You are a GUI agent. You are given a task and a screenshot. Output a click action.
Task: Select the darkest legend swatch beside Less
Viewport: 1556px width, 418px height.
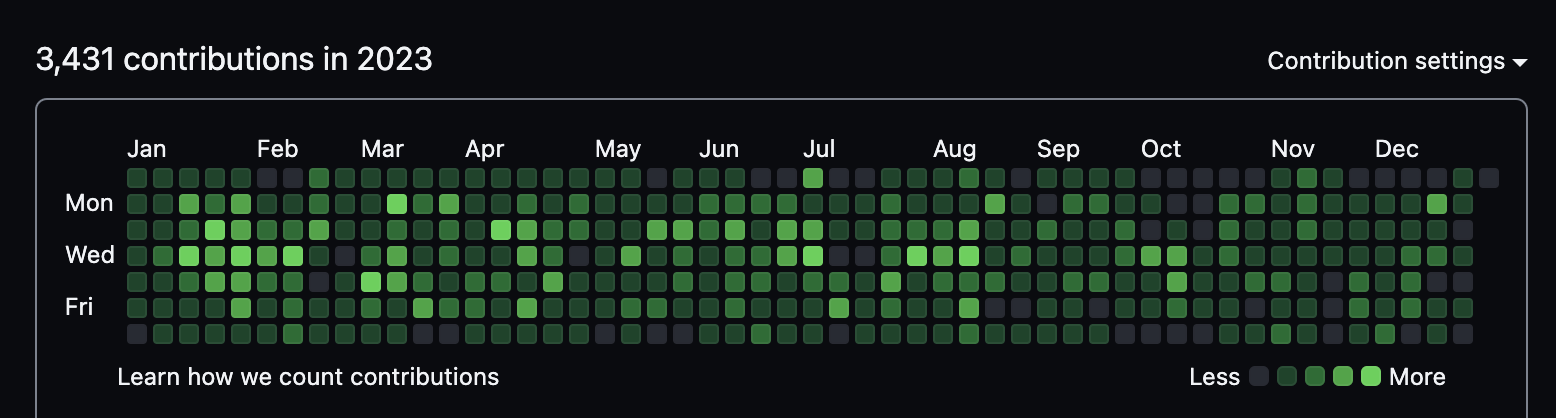(x=1259, y=377)
